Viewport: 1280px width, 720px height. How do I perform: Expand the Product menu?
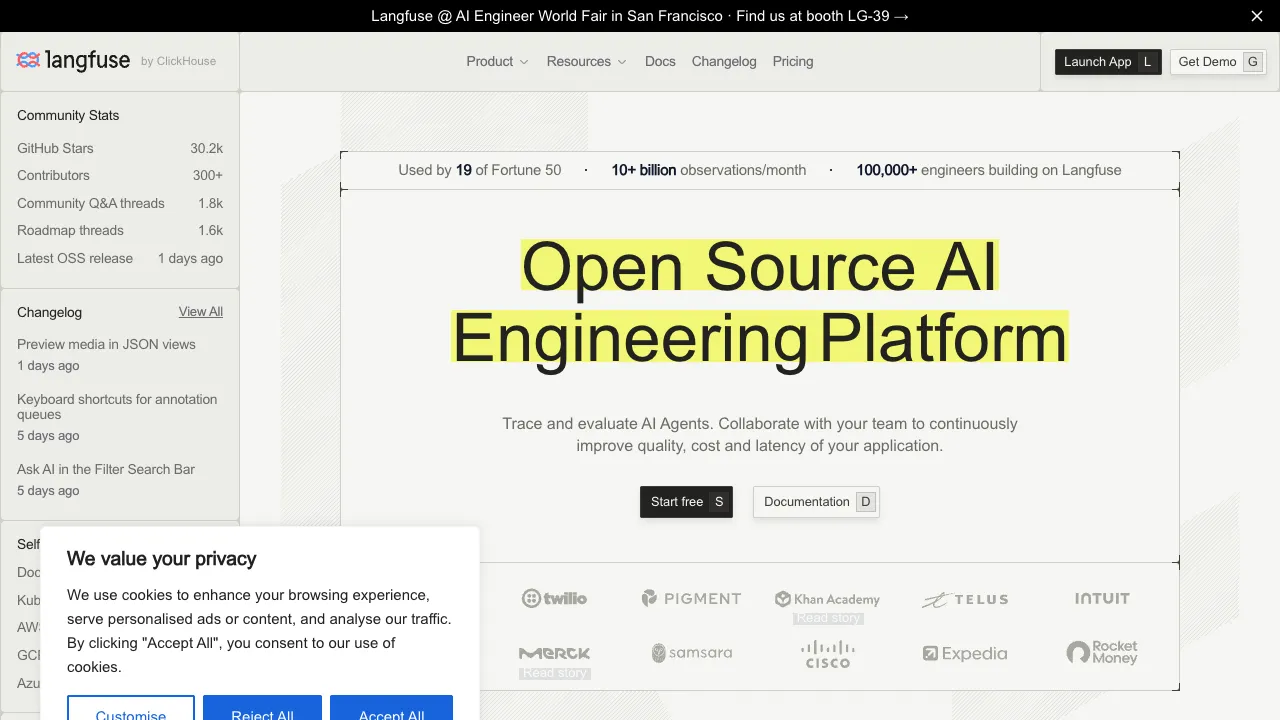[x=497, y=61]
